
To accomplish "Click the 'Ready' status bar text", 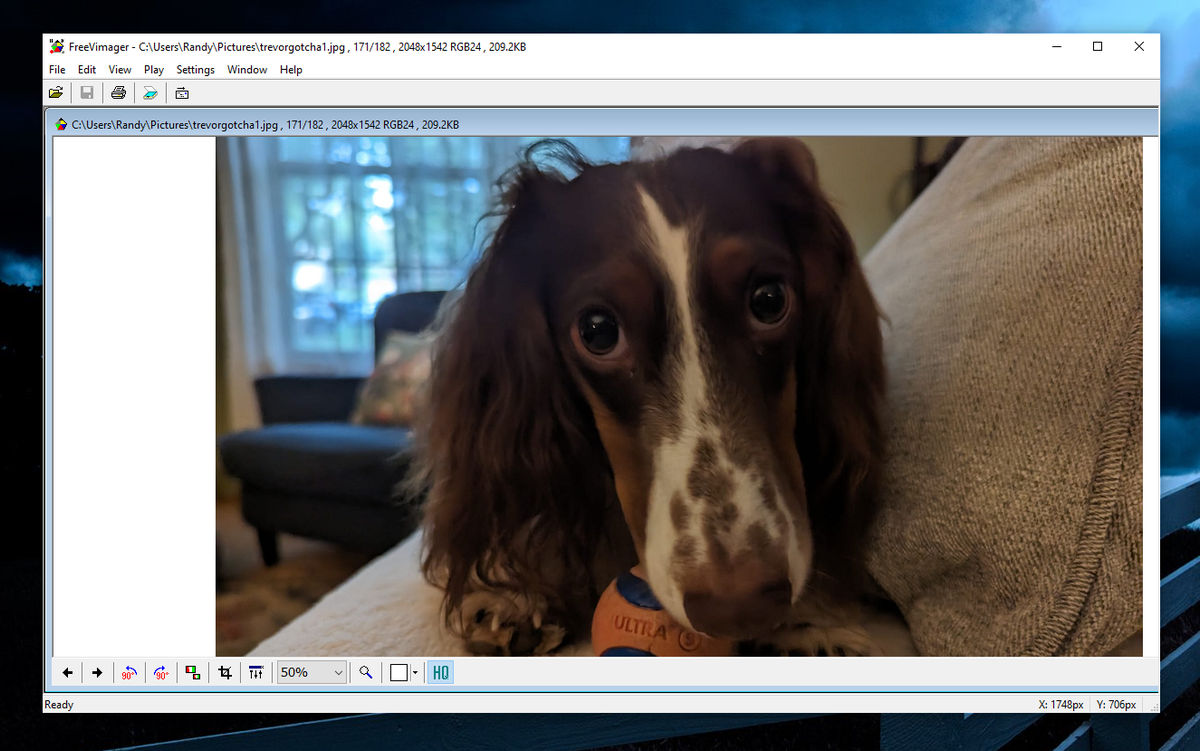I will pos(59,705).
